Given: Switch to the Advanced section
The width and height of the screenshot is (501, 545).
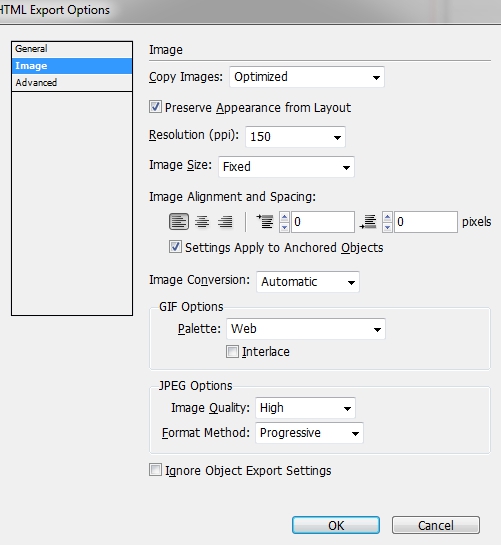Looking at the screenshot, I should [x=72, y=83].
